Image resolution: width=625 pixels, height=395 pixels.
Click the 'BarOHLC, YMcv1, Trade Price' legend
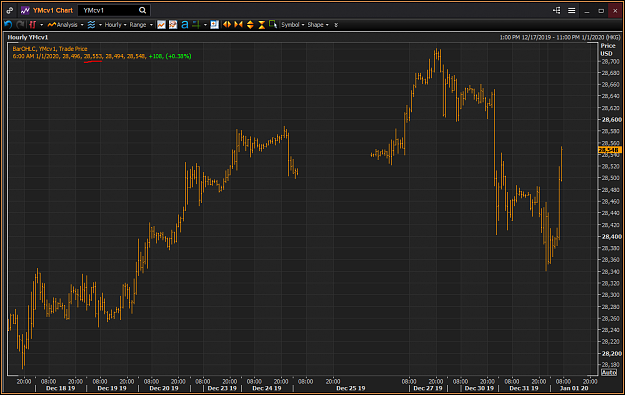(50, 49)
